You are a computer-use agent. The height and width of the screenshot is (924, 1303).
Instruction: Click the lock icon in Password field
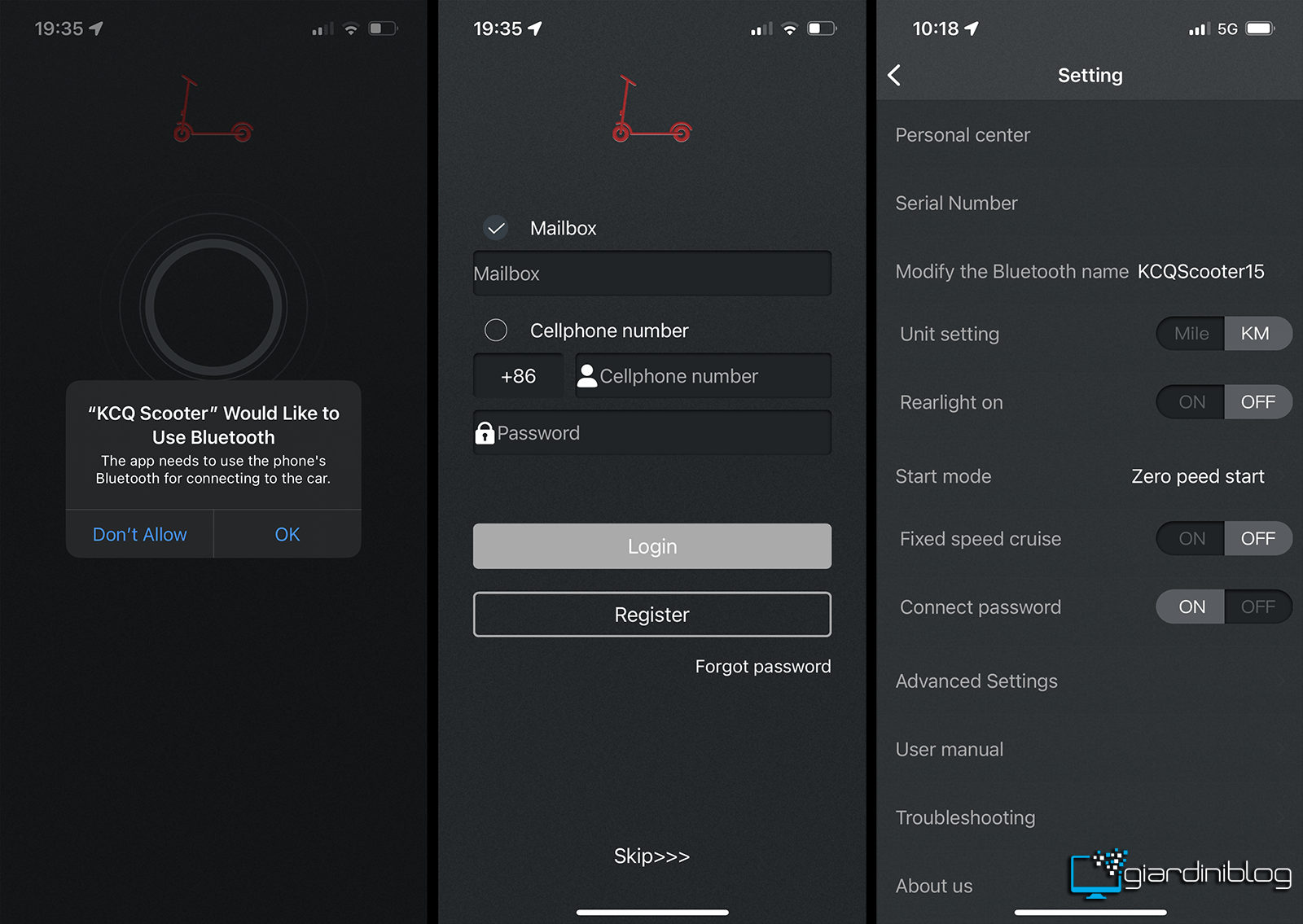[x=485, y=433]
